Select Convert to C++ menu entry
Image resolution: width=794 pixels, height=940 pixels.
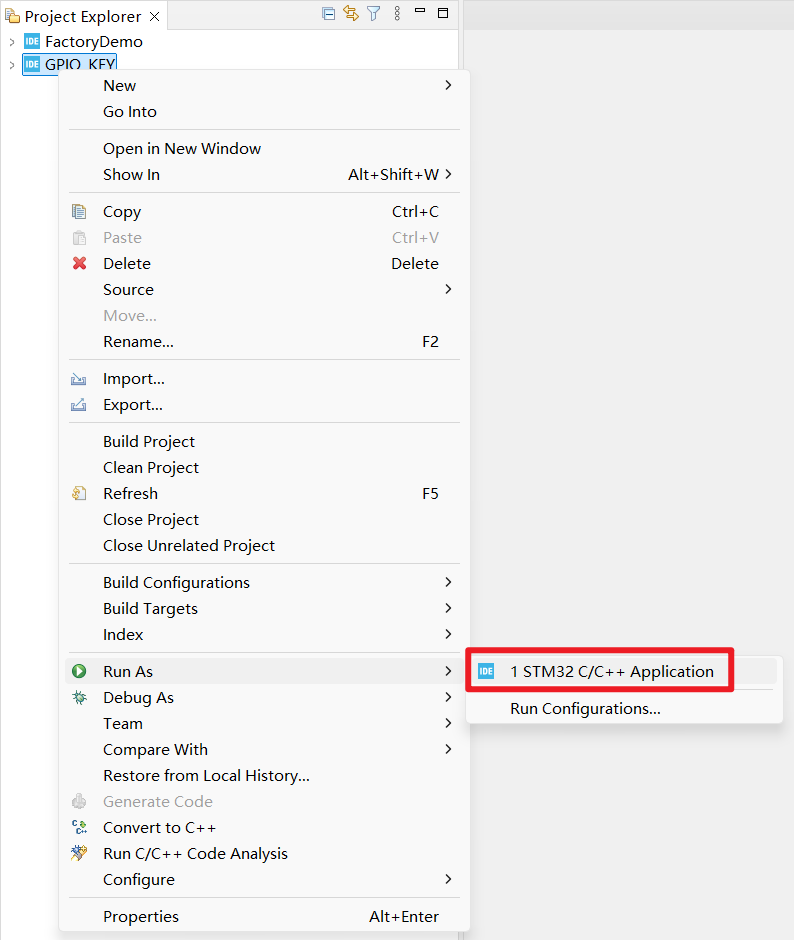point(159,828)
